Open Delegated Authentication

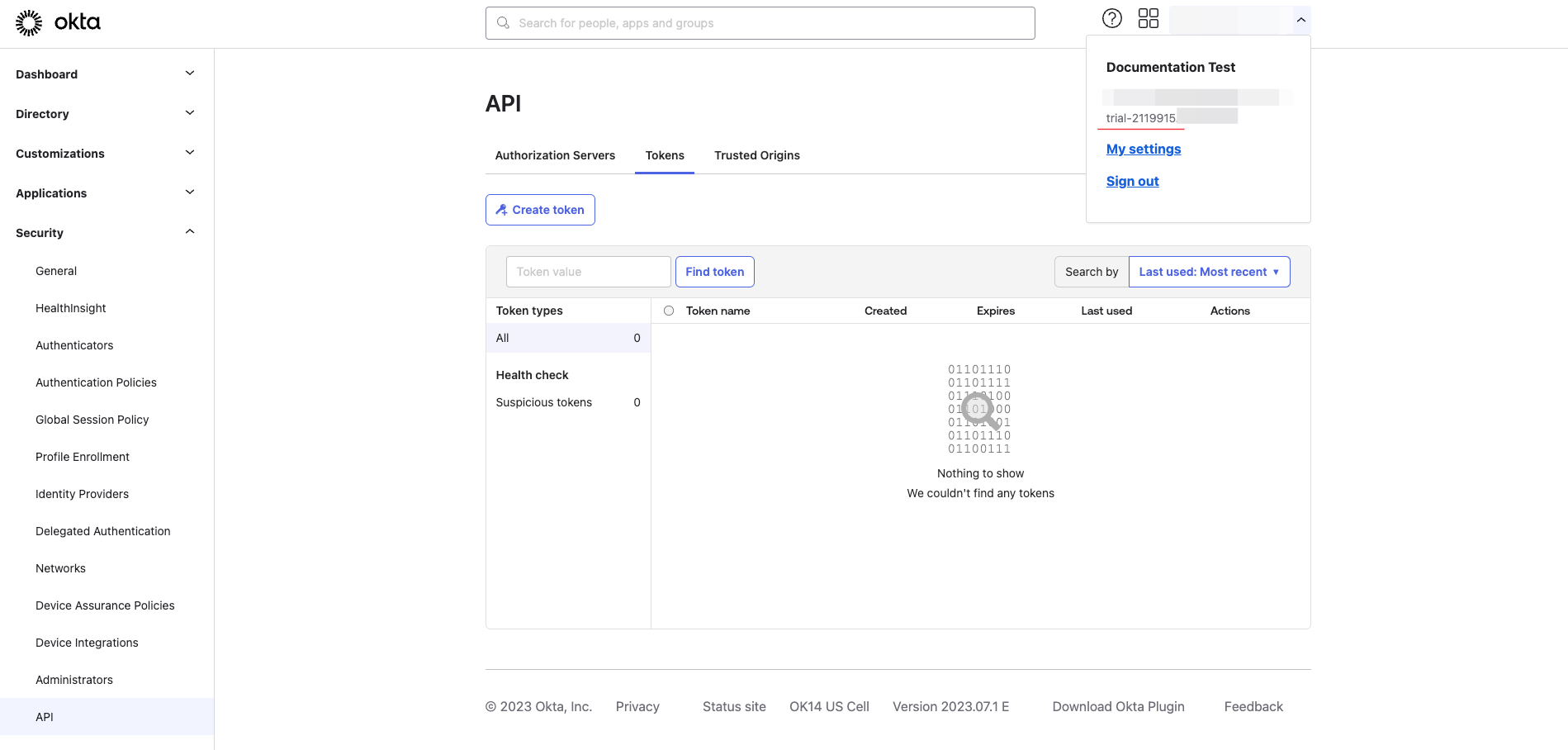point(103,531)
